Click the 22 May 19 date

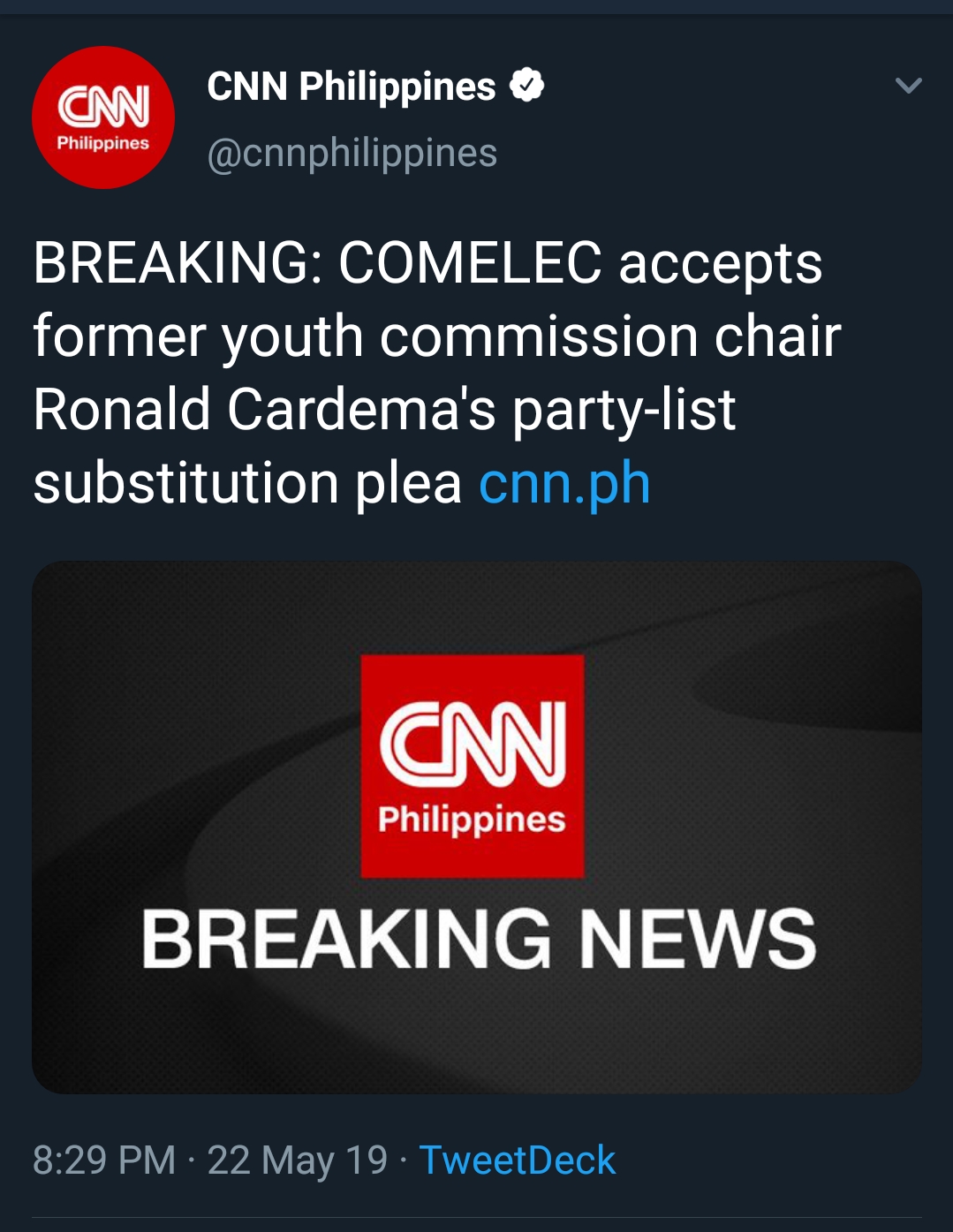coord(298,1160)
